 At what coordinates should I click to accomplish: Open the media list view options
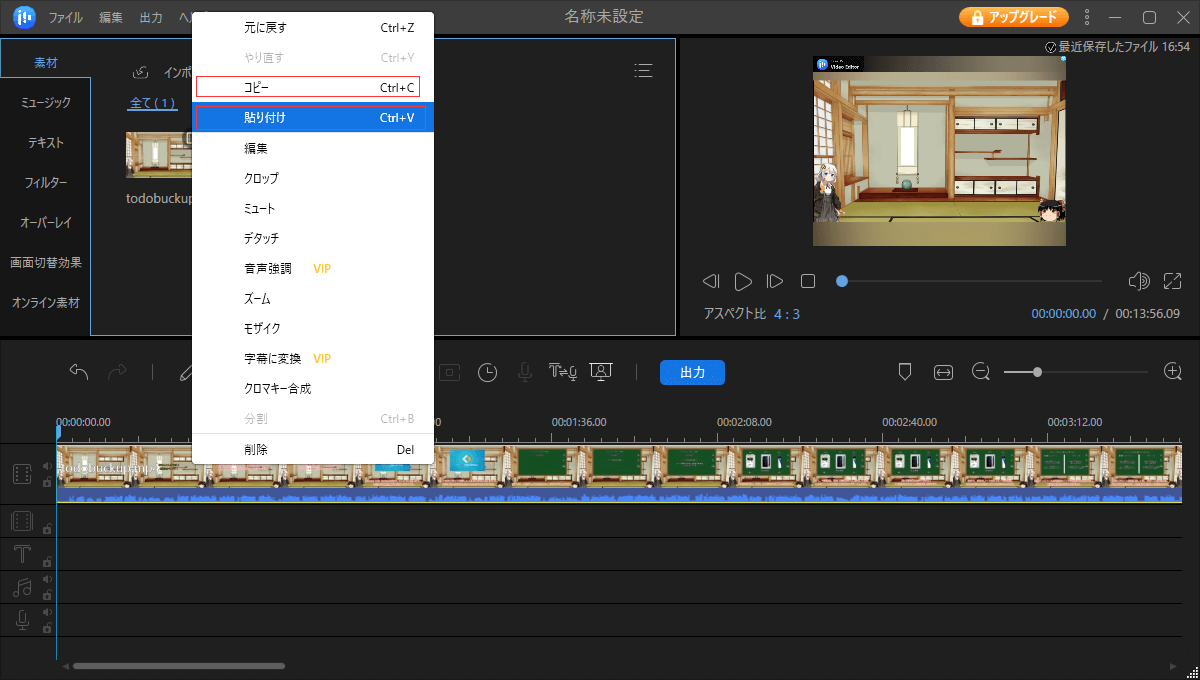coord(644,70)
